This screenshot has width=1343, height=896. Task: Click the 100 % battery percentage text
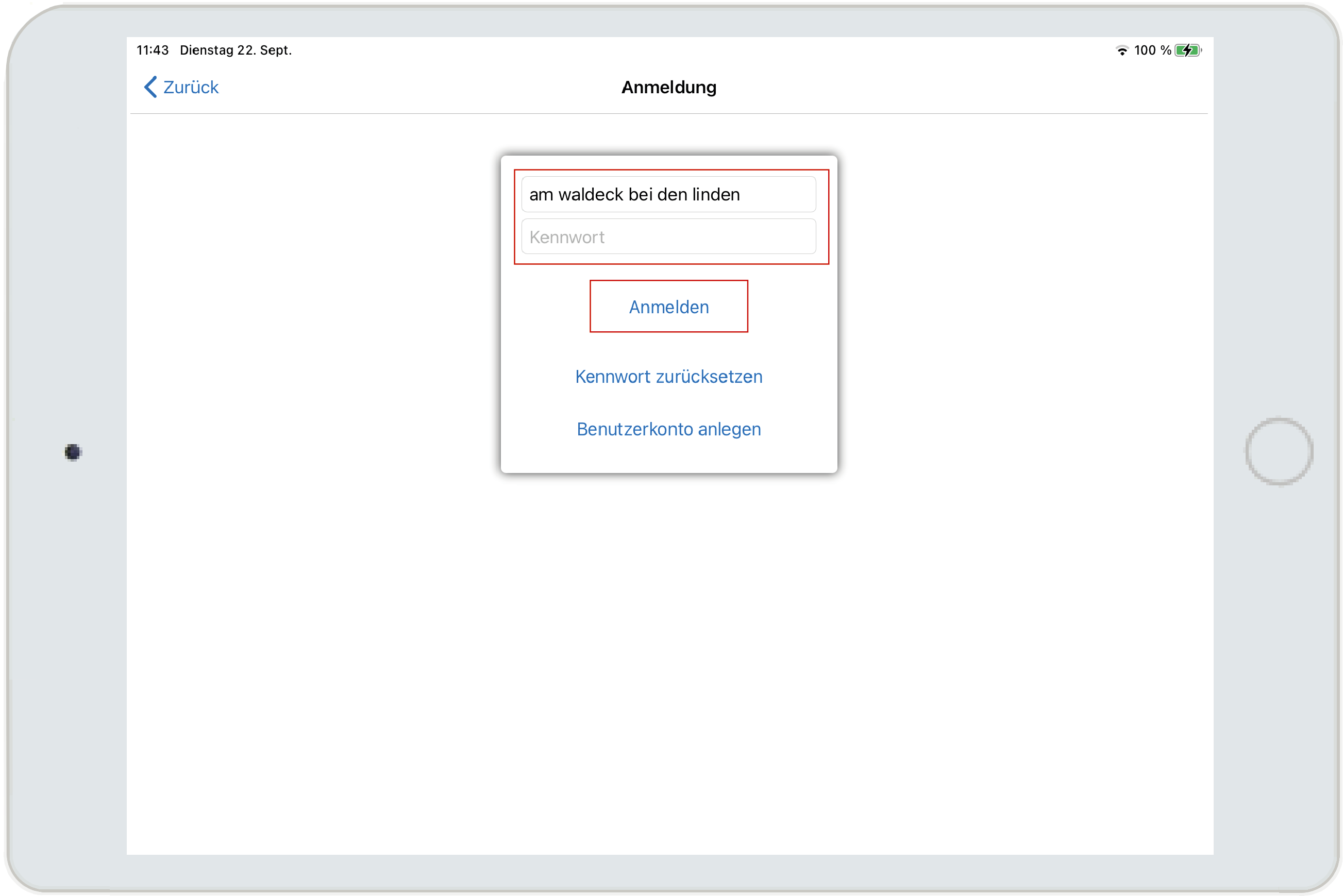click(1152, 50)
